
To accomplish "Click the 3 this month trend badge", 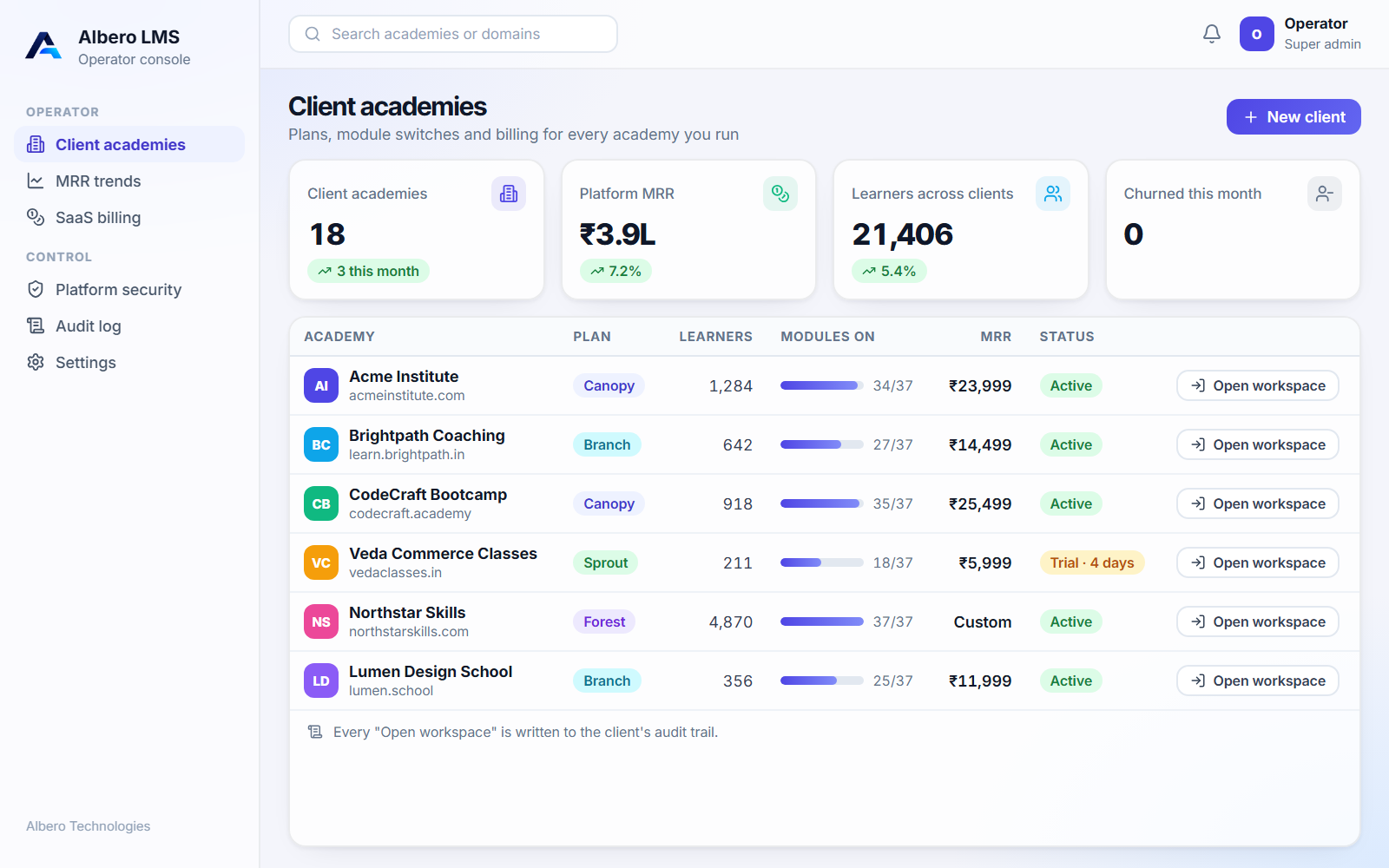I will (x=368, y=271).
